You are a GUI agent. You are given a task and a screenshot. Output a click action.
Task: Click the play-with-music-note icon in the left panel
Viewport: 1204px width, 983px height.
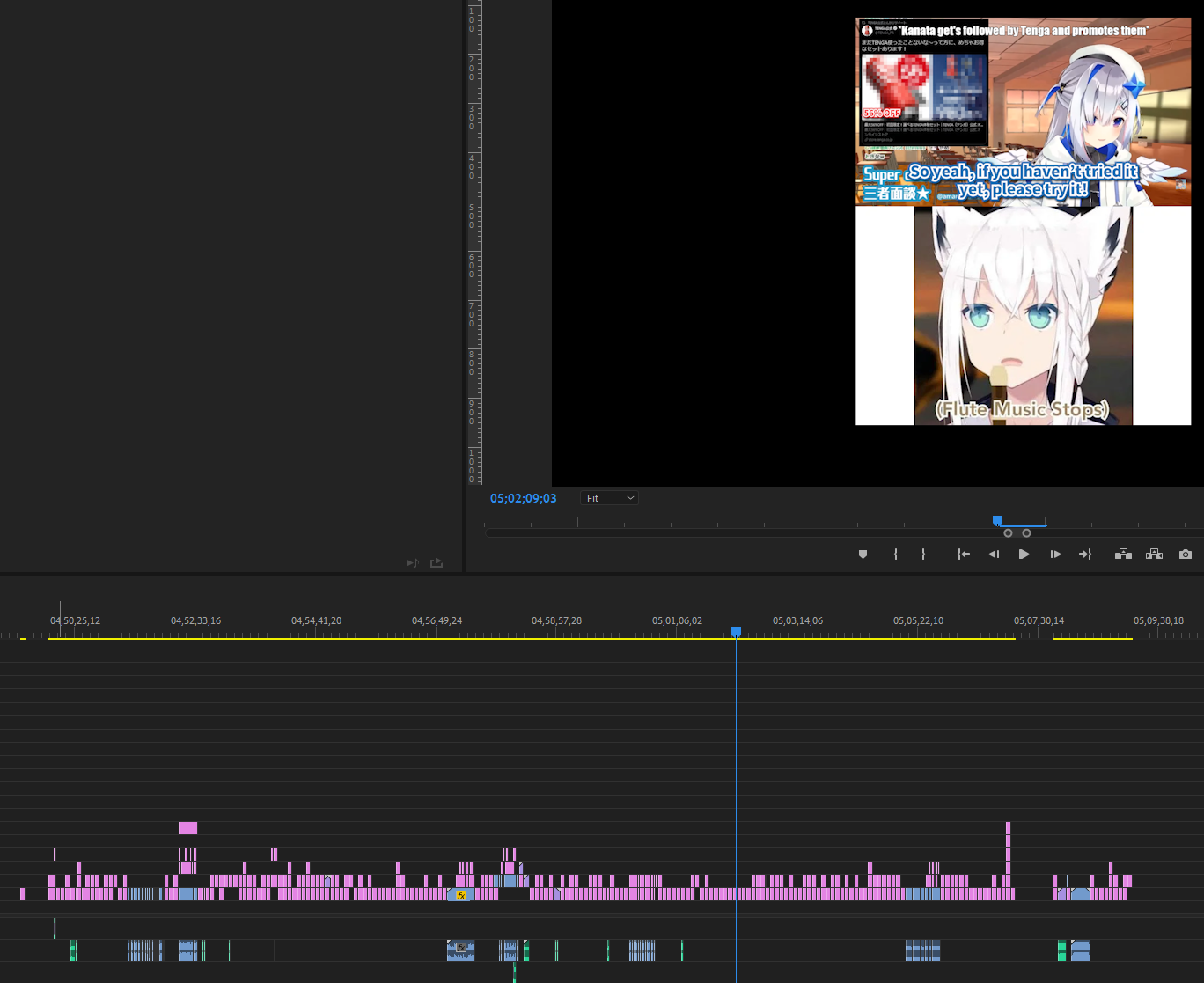pyautogui.click(x=412, y=563)
